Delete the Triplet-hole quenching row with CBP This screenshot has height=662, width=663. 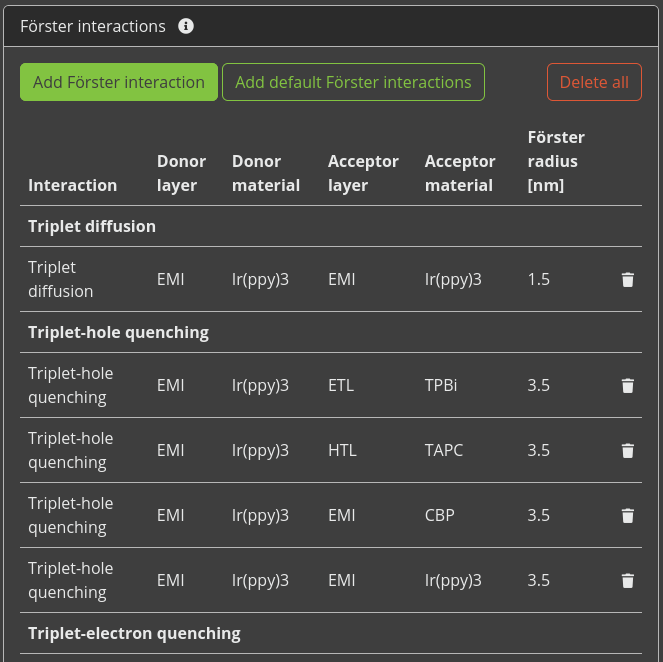627,516
